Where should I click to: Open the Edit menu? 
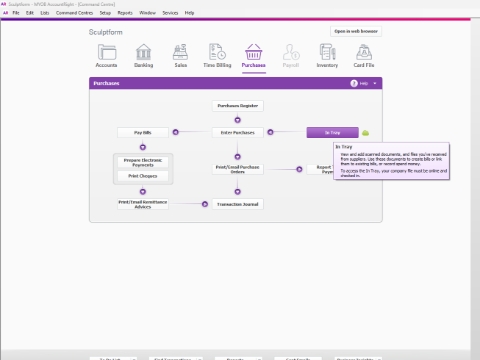(x=30, y=13)
